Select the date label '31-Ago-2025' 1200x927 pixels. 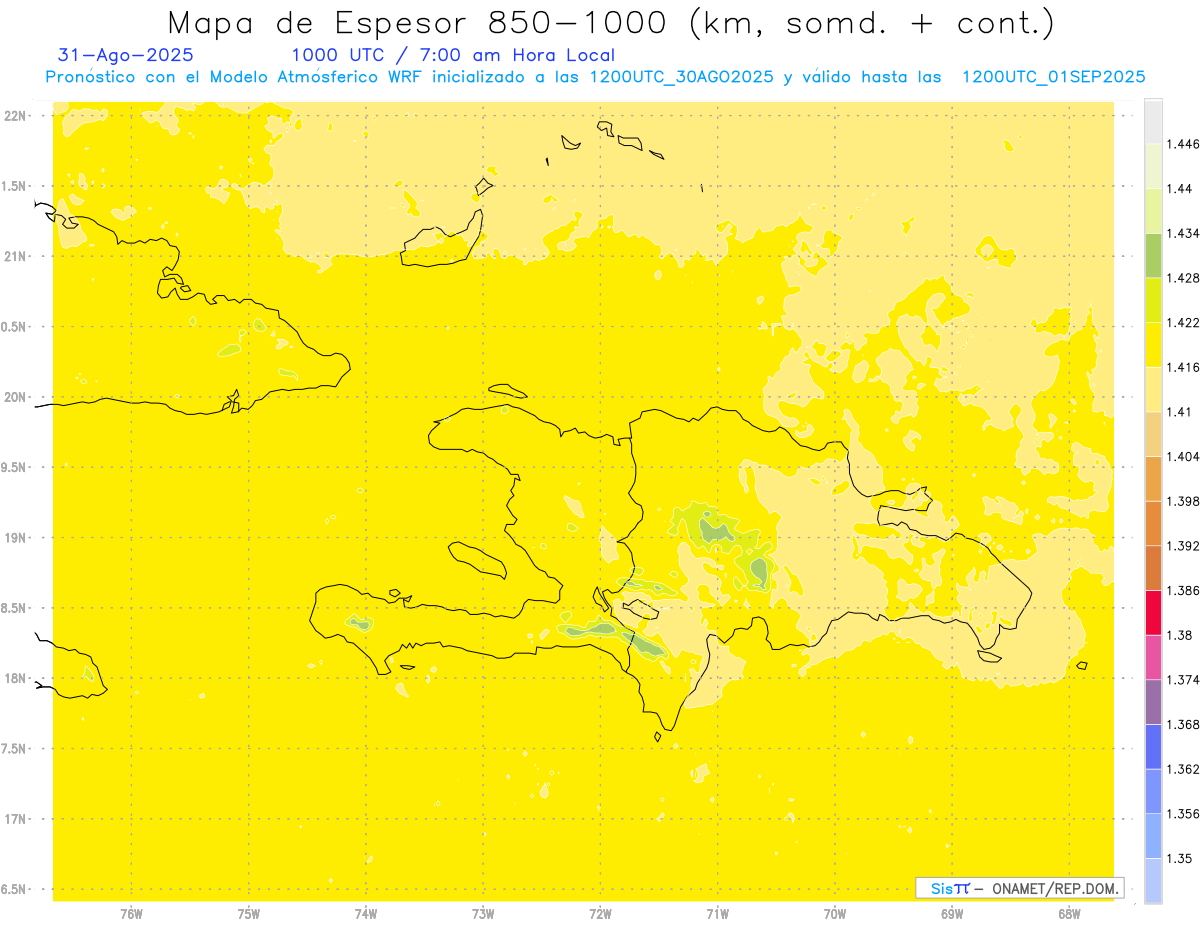click(126, 56)
